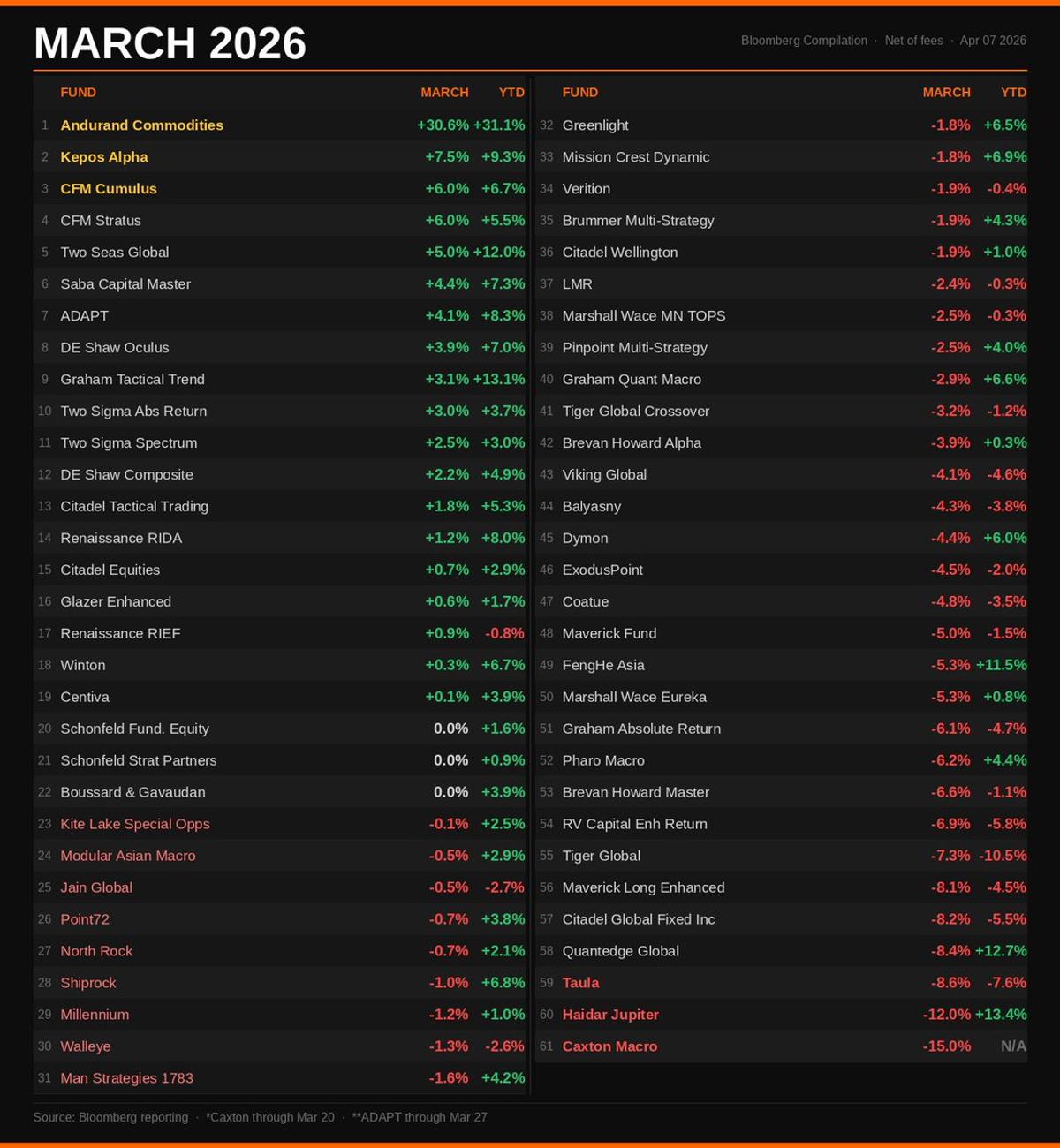Select the Apr 07 2026 date
Screen dimensions: 1060x1148
pos(995,40)
